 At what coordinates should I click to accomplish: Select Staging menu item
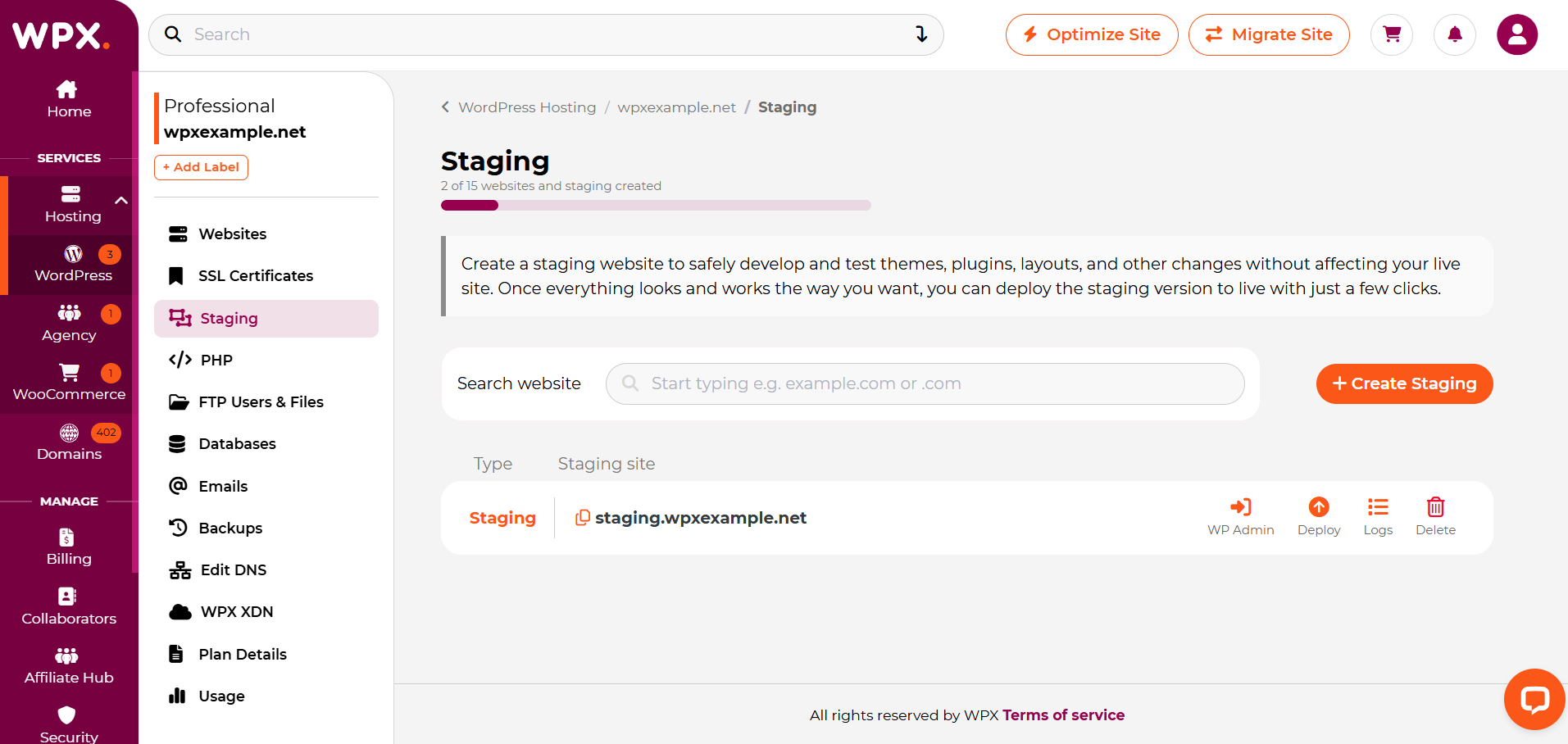pos(266,319)
